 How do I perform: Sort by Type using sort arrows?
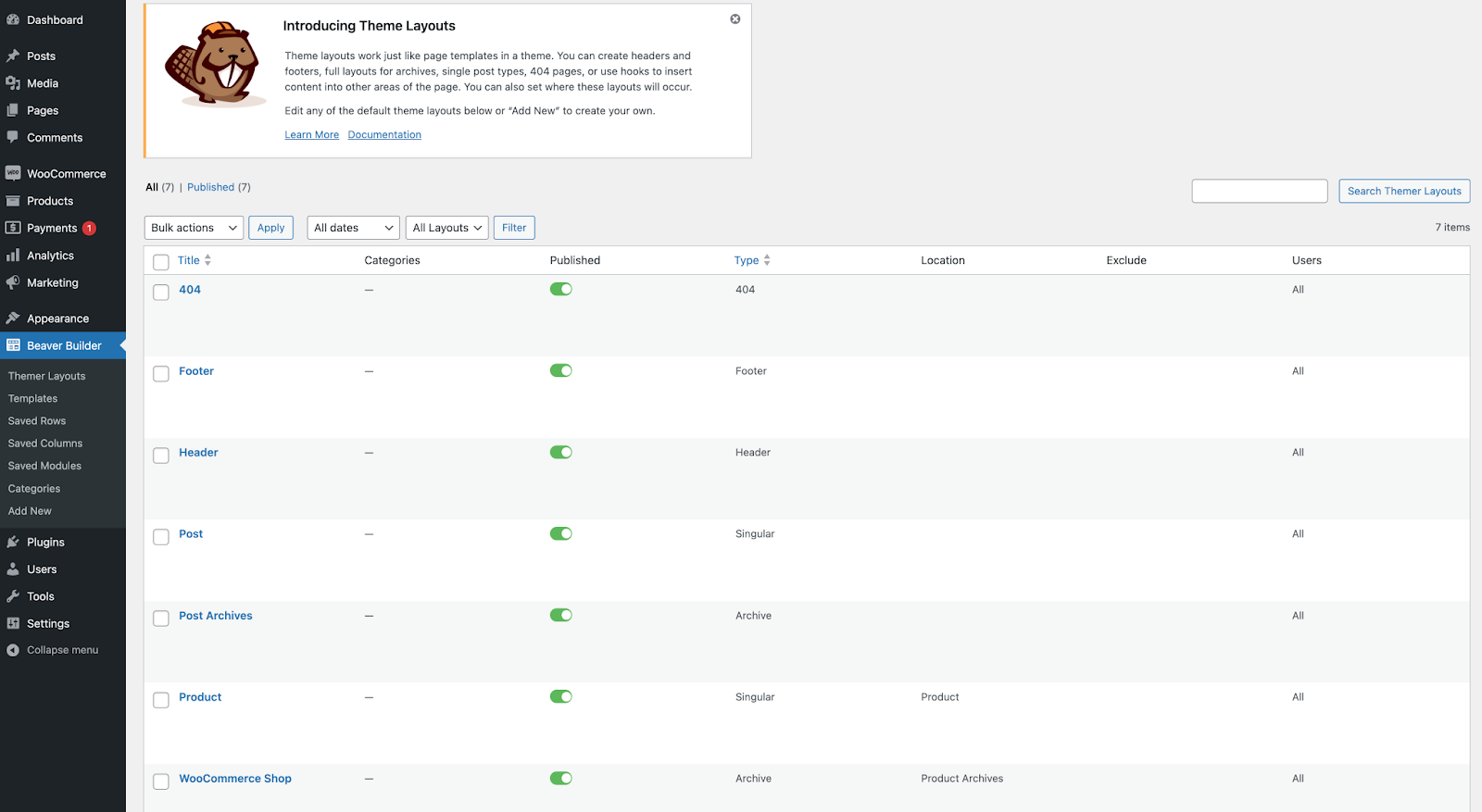[x=767, y=260]
